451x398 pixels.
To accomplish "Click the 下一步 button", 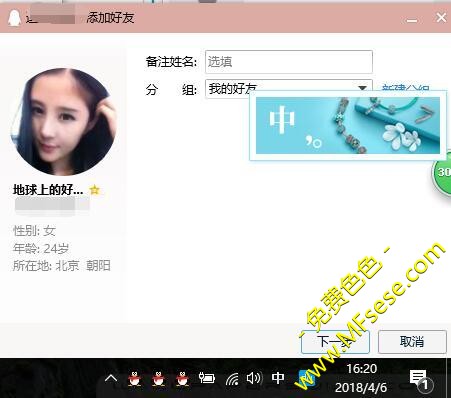I will (x=335, y=342).
